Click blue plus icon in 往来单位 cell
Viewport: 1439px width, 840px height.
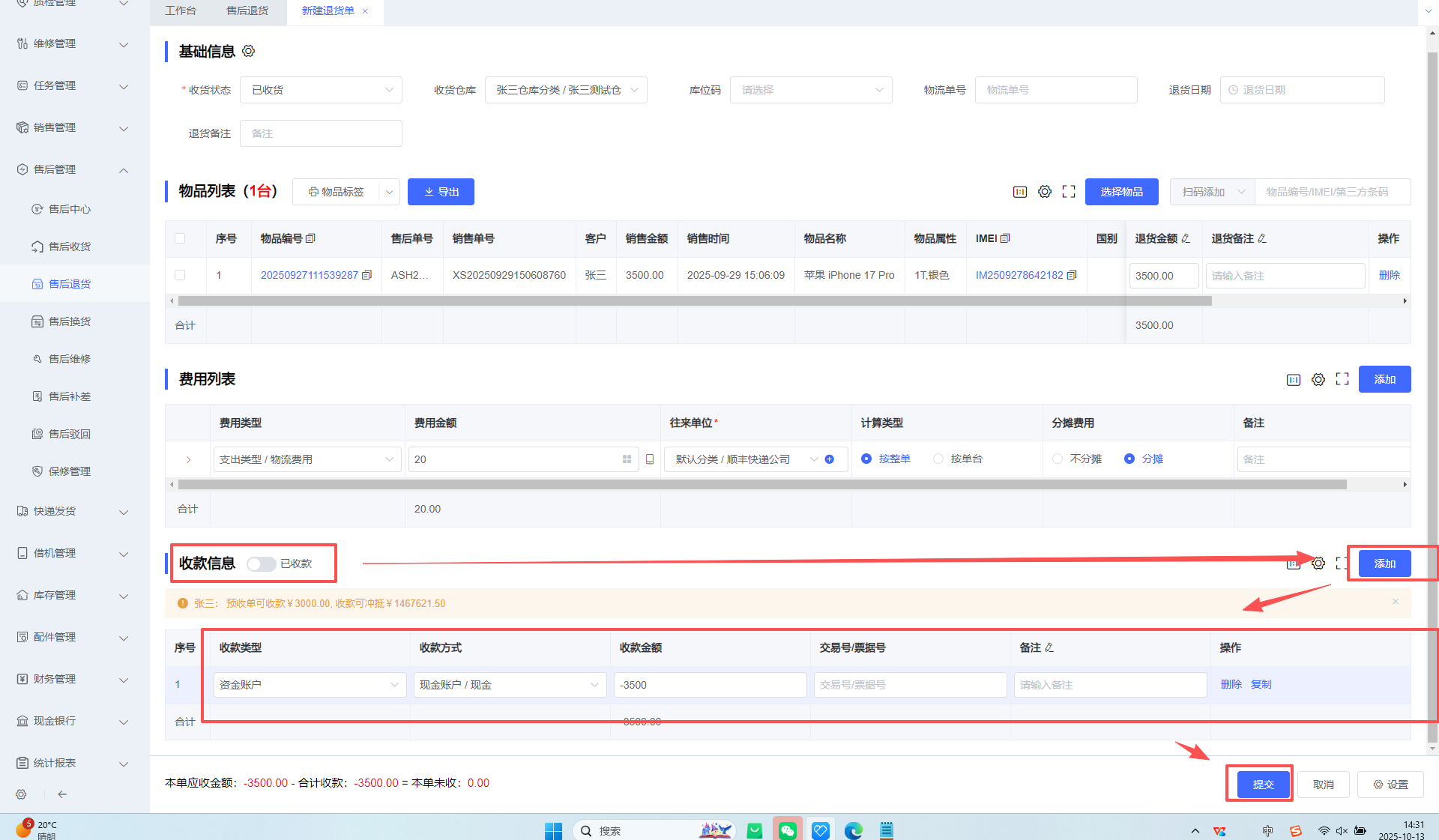pos(830,459)
